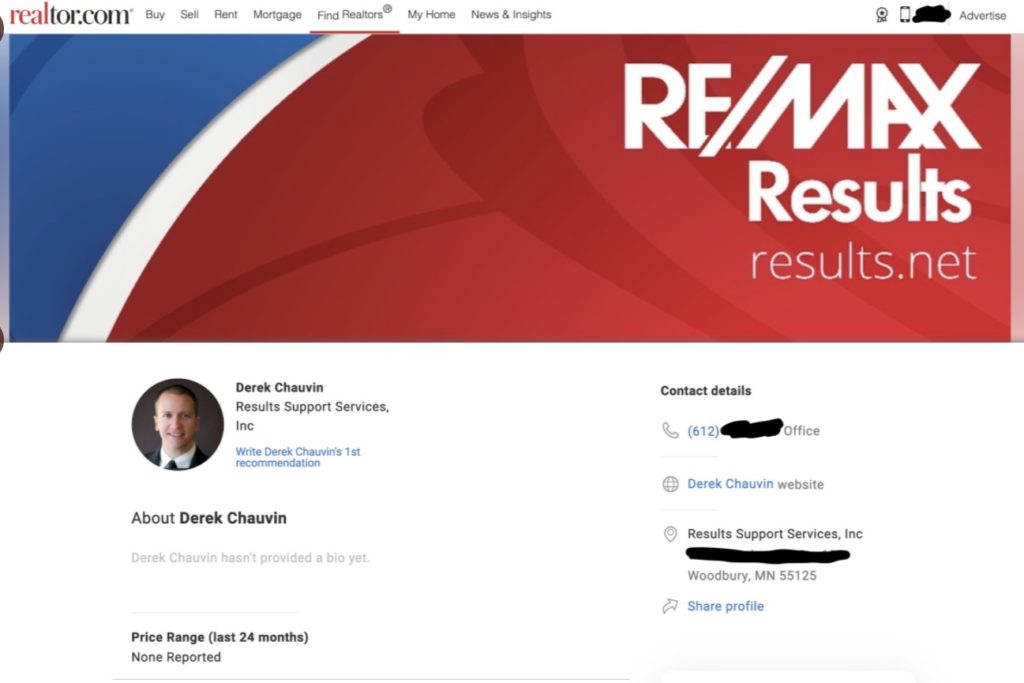Write Derek Chauvin's 1st recommendation

(298, 457)
